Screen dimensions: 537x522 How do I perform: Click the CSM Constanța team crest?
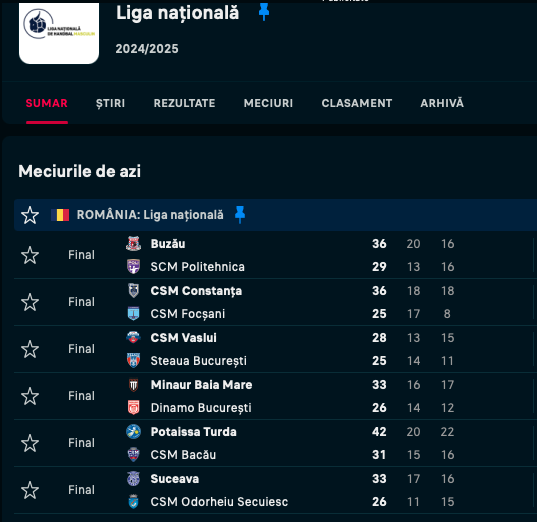[134, 290]
